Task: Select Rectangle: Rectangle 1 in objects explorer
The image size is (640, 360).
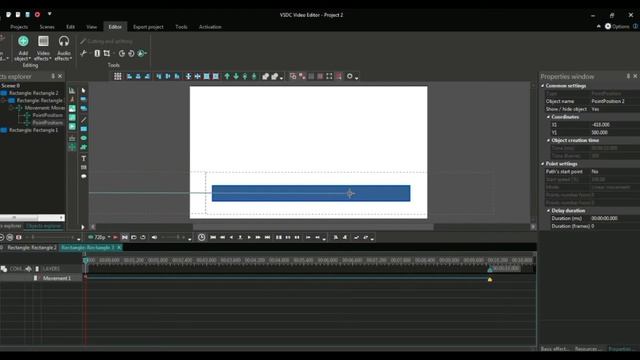Action: [33, 130]
